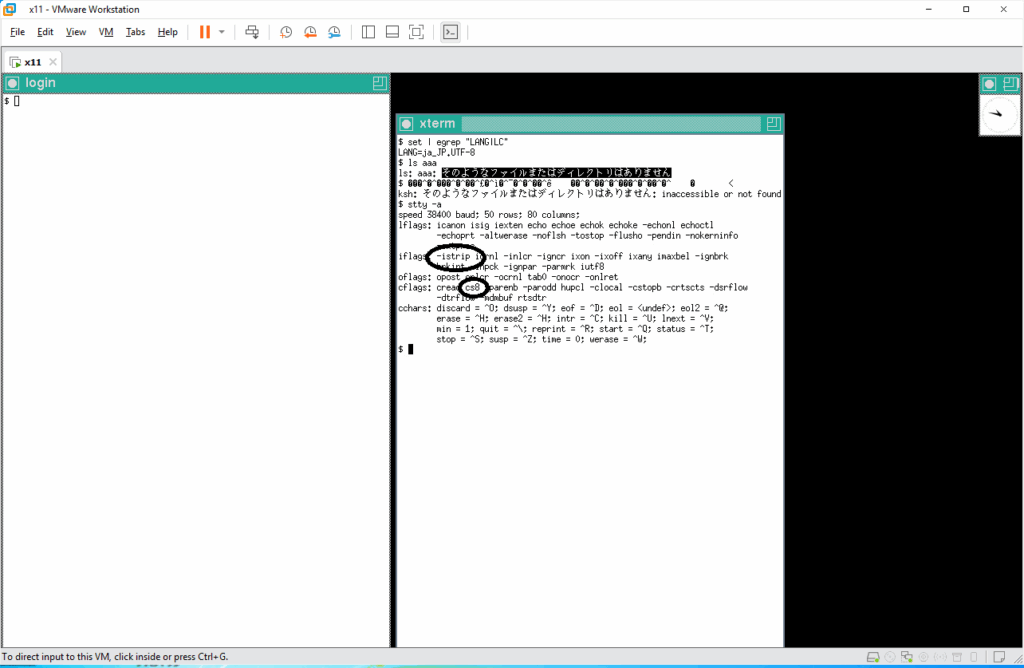Click the hard disk status icon in status bar
The image size is (1024, 668).
pyautogui.click(x=873, y=657)
